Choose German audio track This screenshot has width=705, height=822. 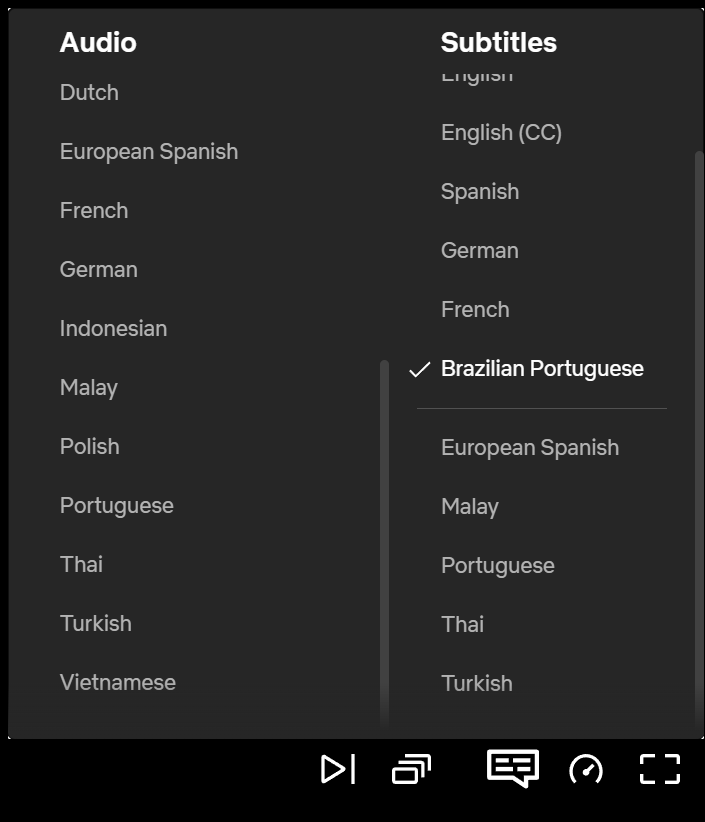[x=99, y=269]
